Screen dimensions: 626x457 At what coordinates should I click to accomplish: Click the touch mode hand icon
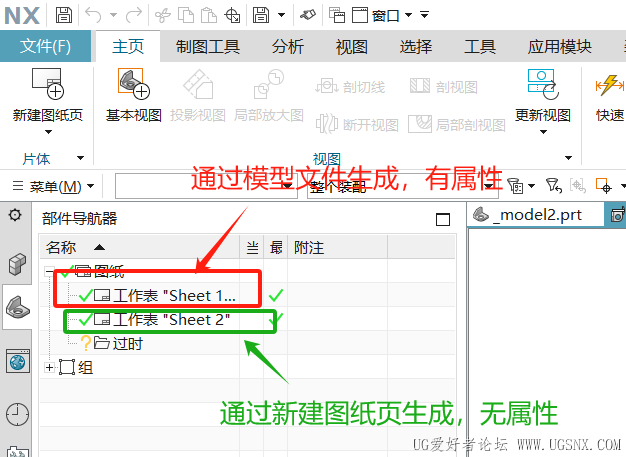pyautogui.click(x=307, y=15)
